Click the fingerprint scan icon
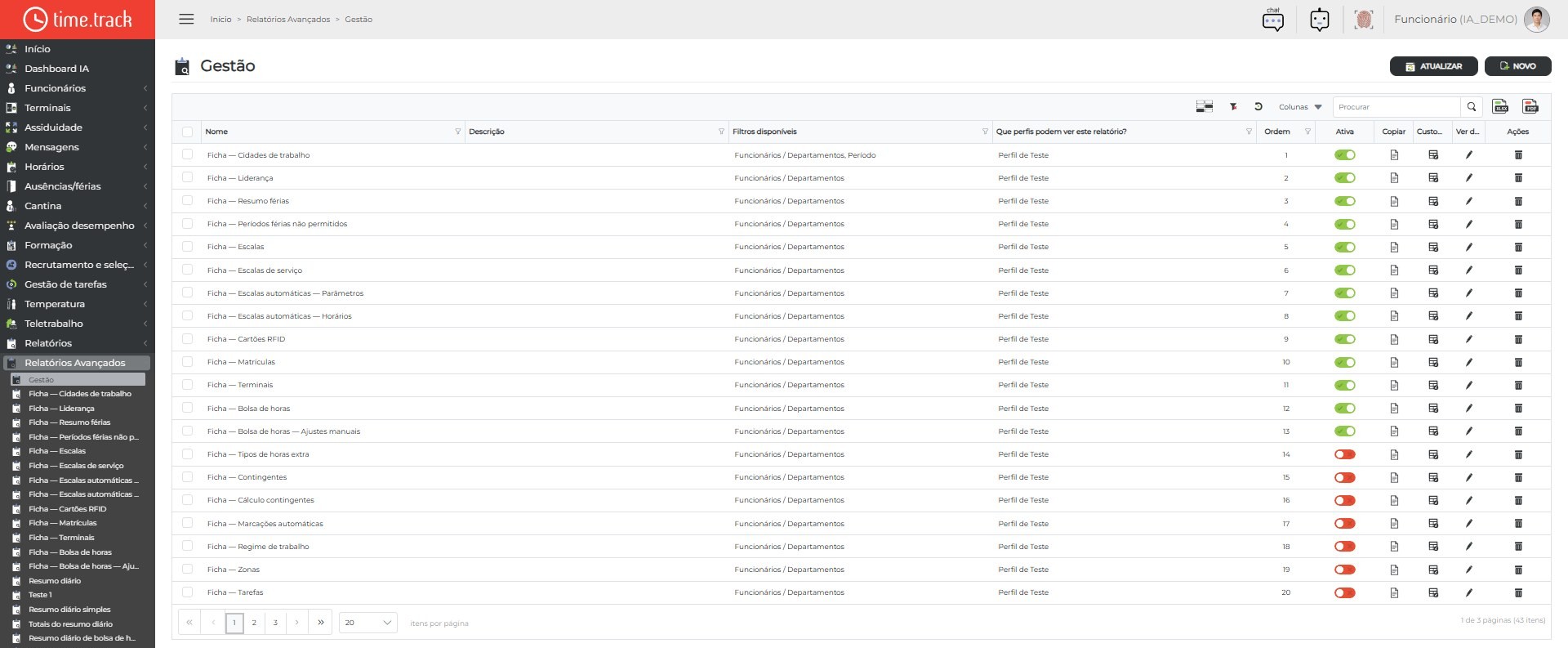 point(1364,19)
